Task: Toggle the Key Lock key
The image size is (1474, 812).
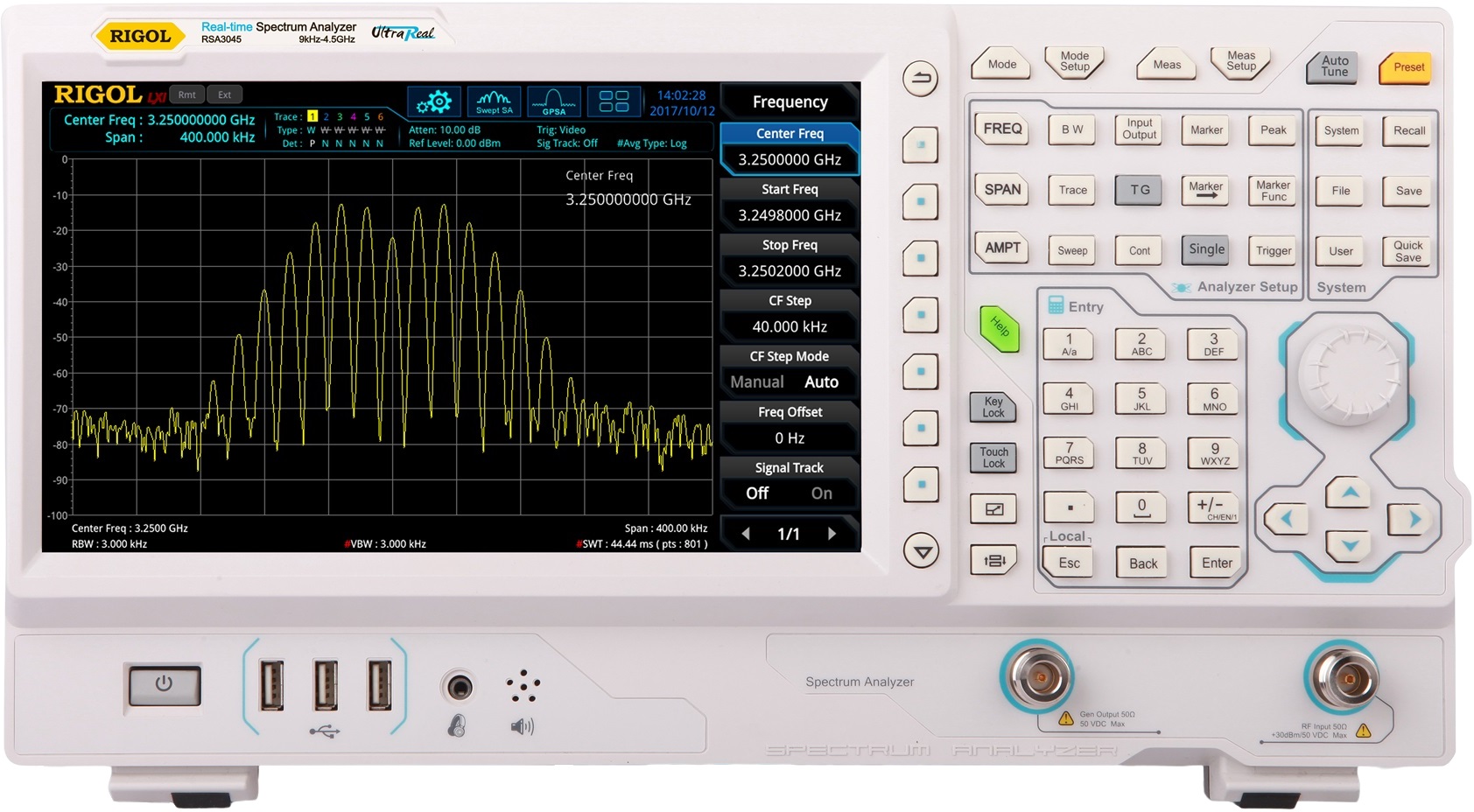Action: [993, 408]
